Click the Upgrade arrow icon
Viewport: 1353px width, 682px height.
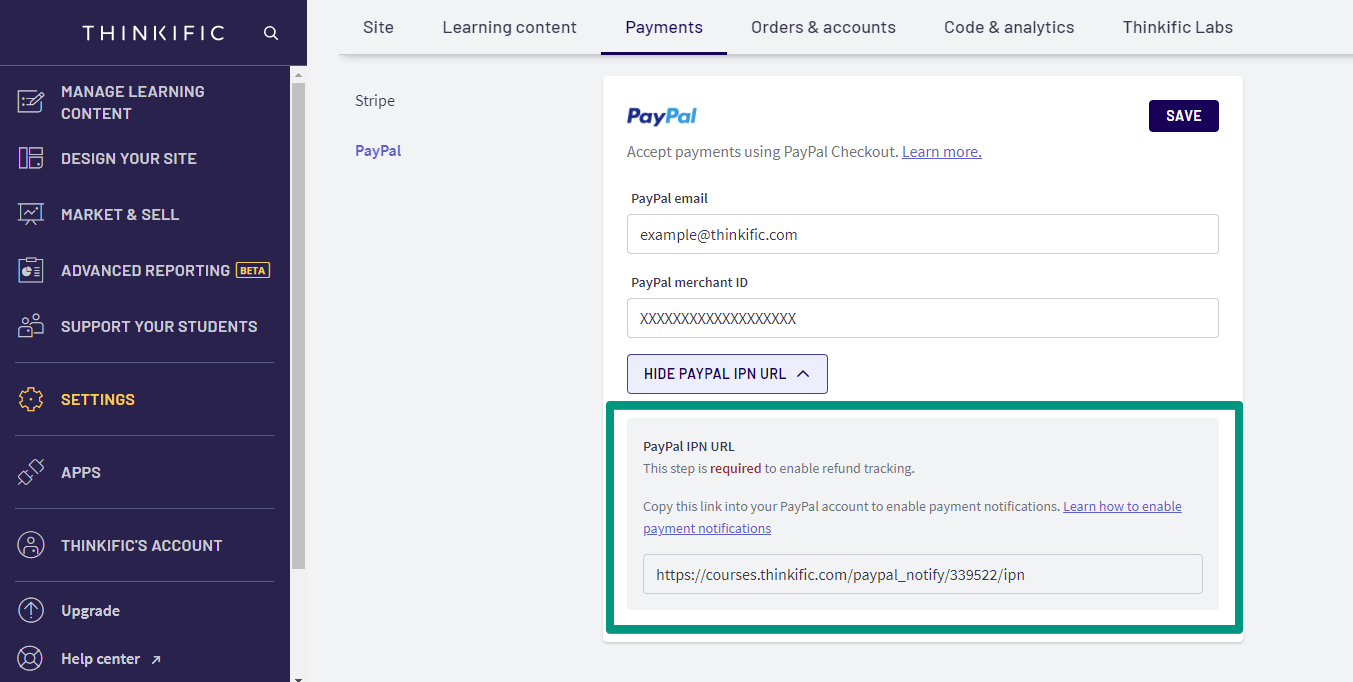point(30,610)
